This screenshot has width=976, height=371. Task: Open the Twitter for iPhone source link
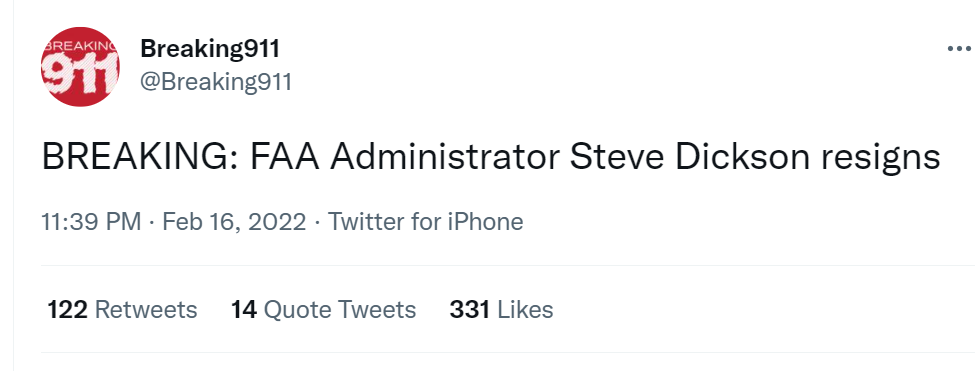(x=426, y=222)
